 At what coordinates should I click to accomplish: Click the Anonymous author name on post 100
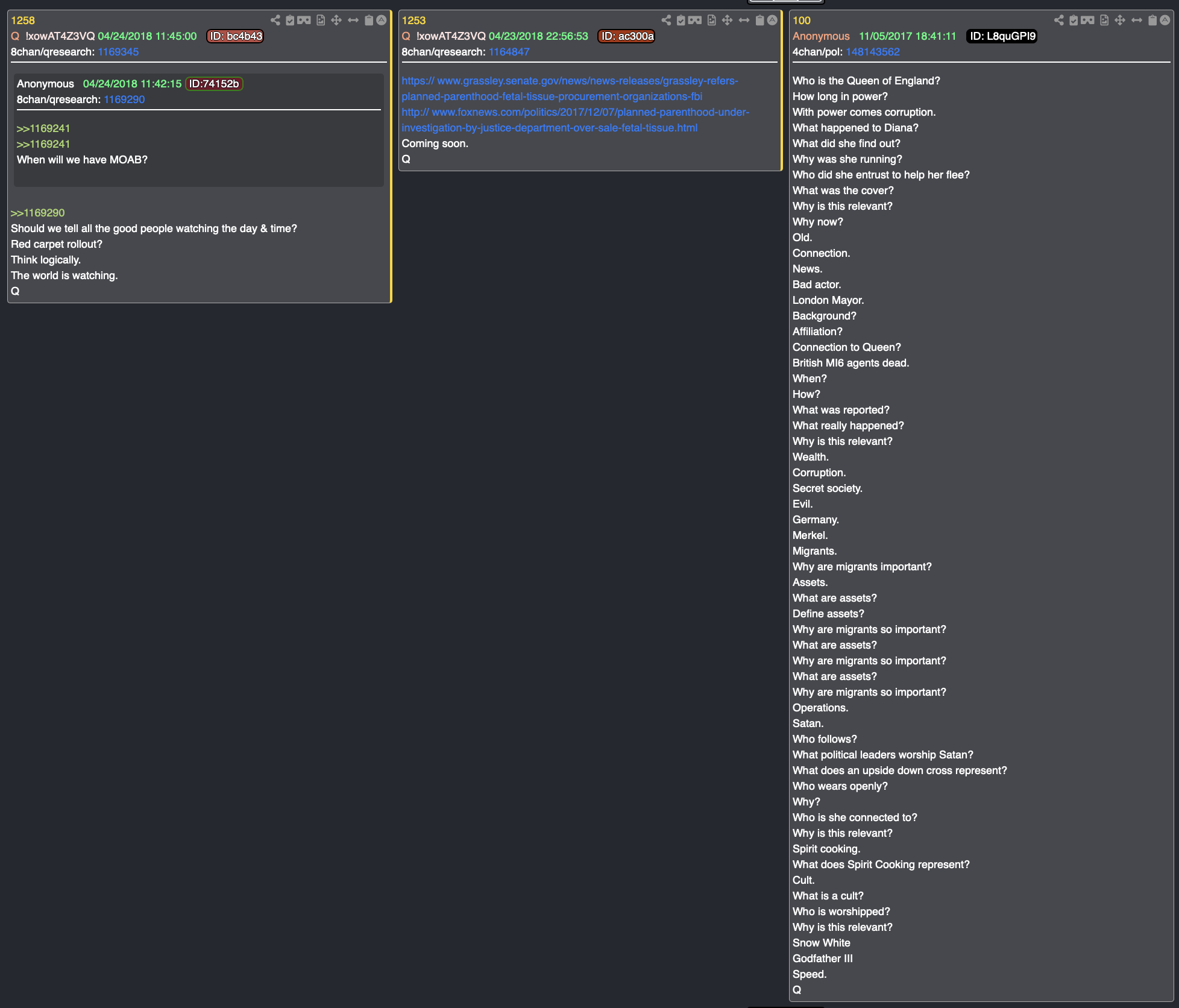pos(821,36)
